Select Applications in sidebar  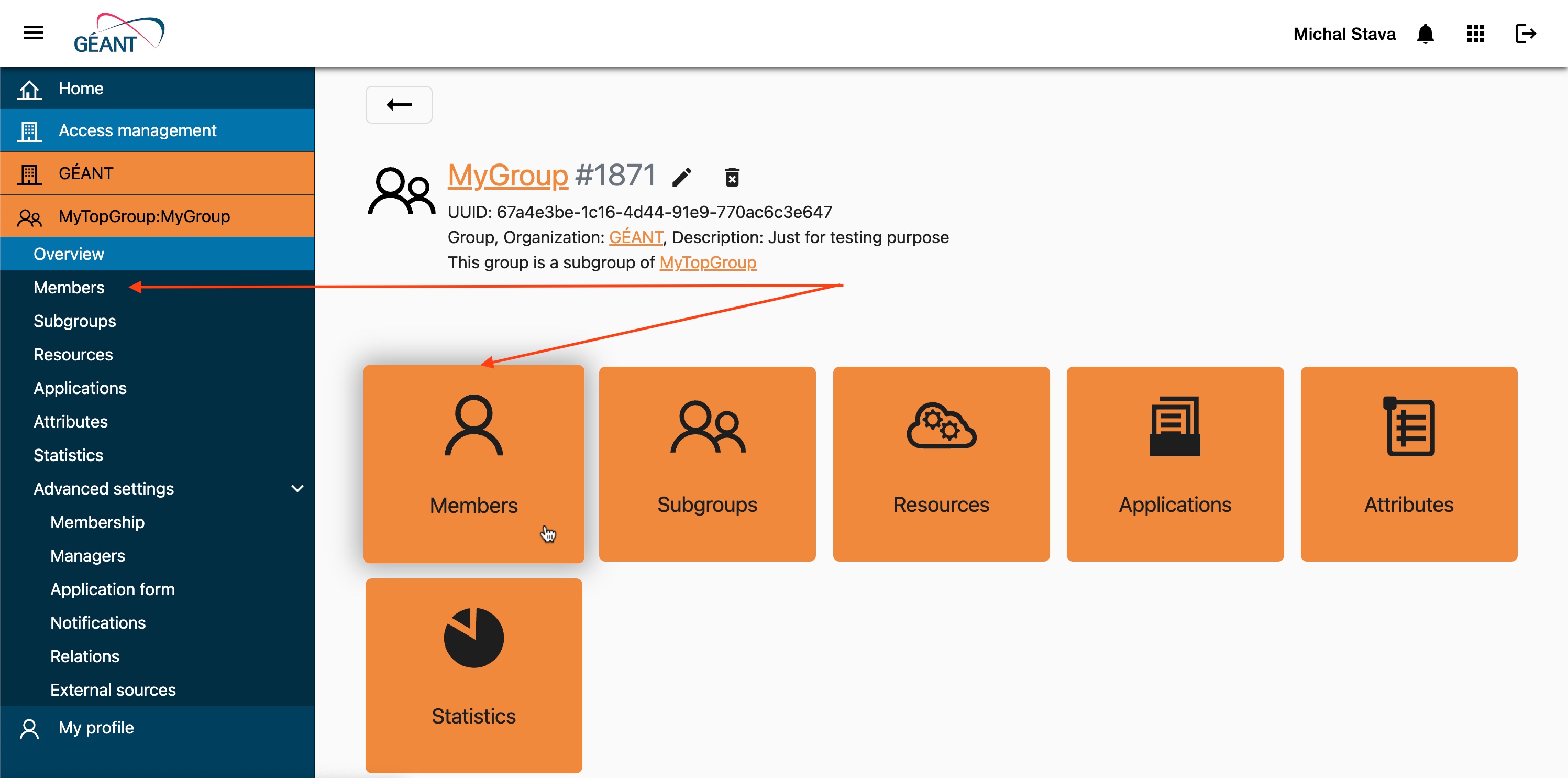(158, 388)
